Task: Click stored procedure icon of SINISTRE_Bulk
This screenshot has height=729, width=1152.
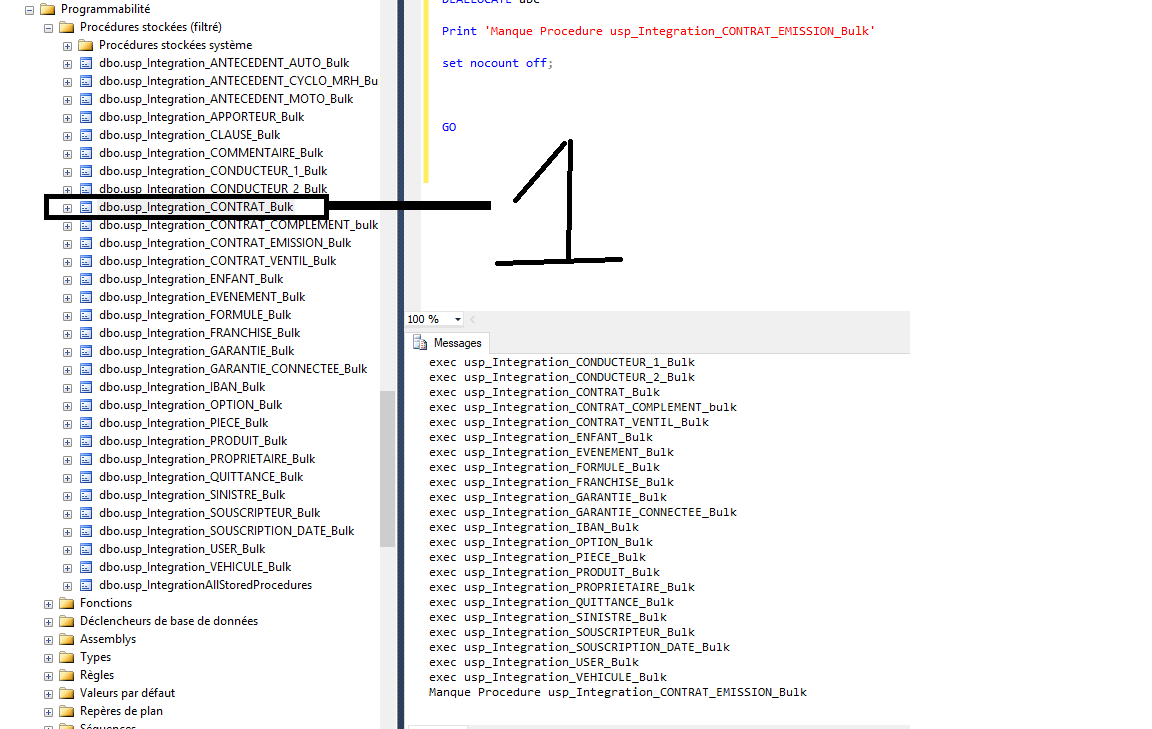Action: (86, 495)
